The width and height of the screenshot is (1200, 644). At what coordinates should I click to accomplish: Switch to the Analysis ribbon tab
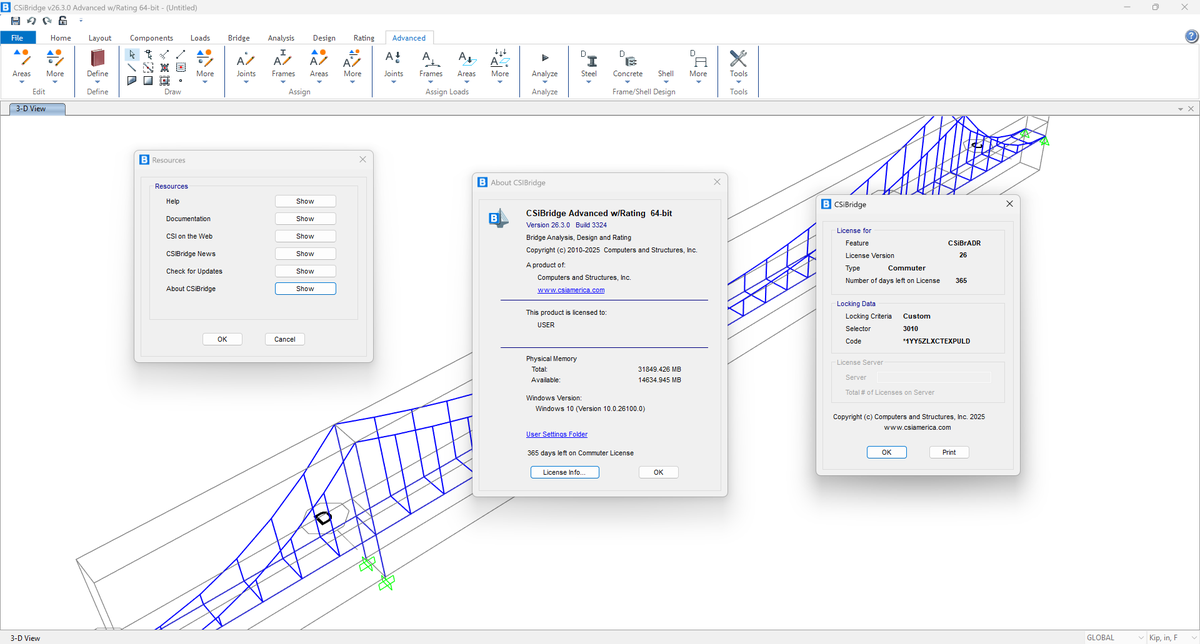point(281,38)
